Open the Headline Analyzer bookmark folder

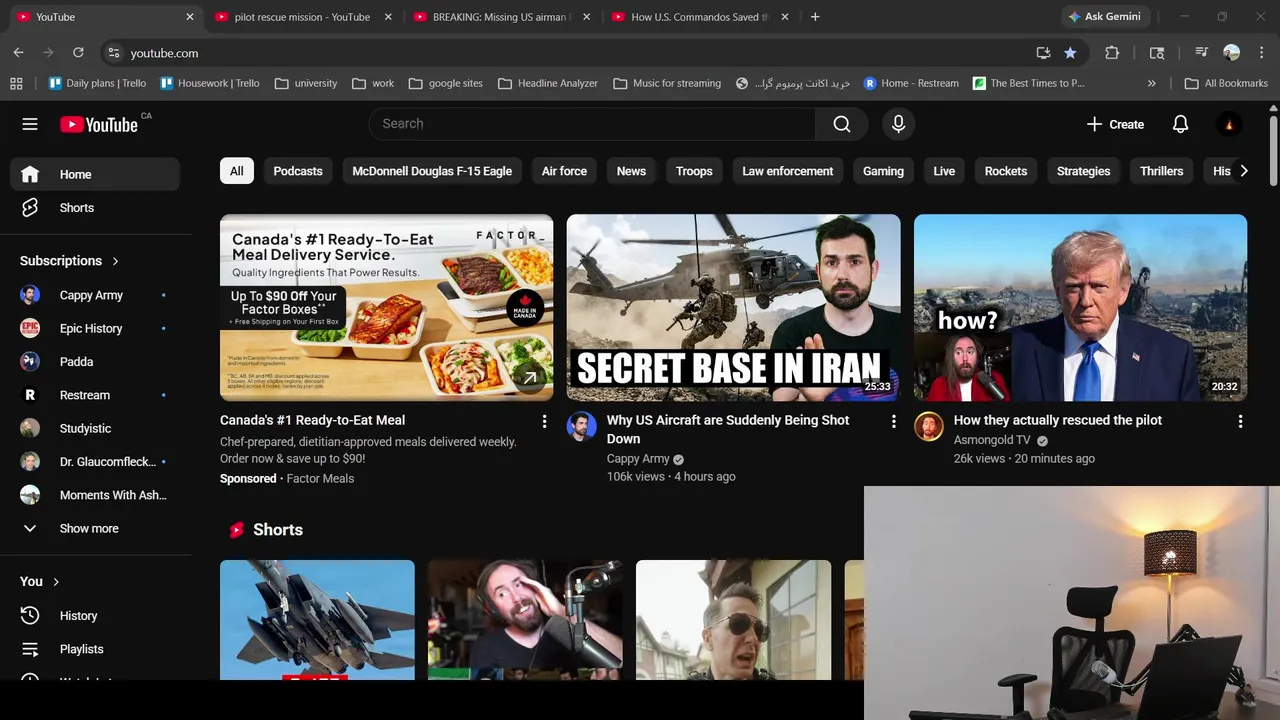coord(548,83)
